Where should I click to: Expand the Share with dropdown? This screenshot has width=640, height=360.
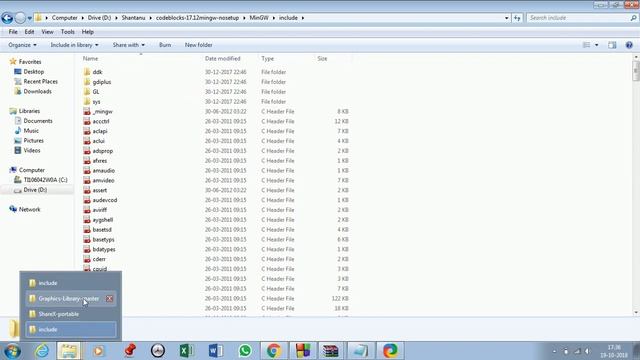[129, 45]
